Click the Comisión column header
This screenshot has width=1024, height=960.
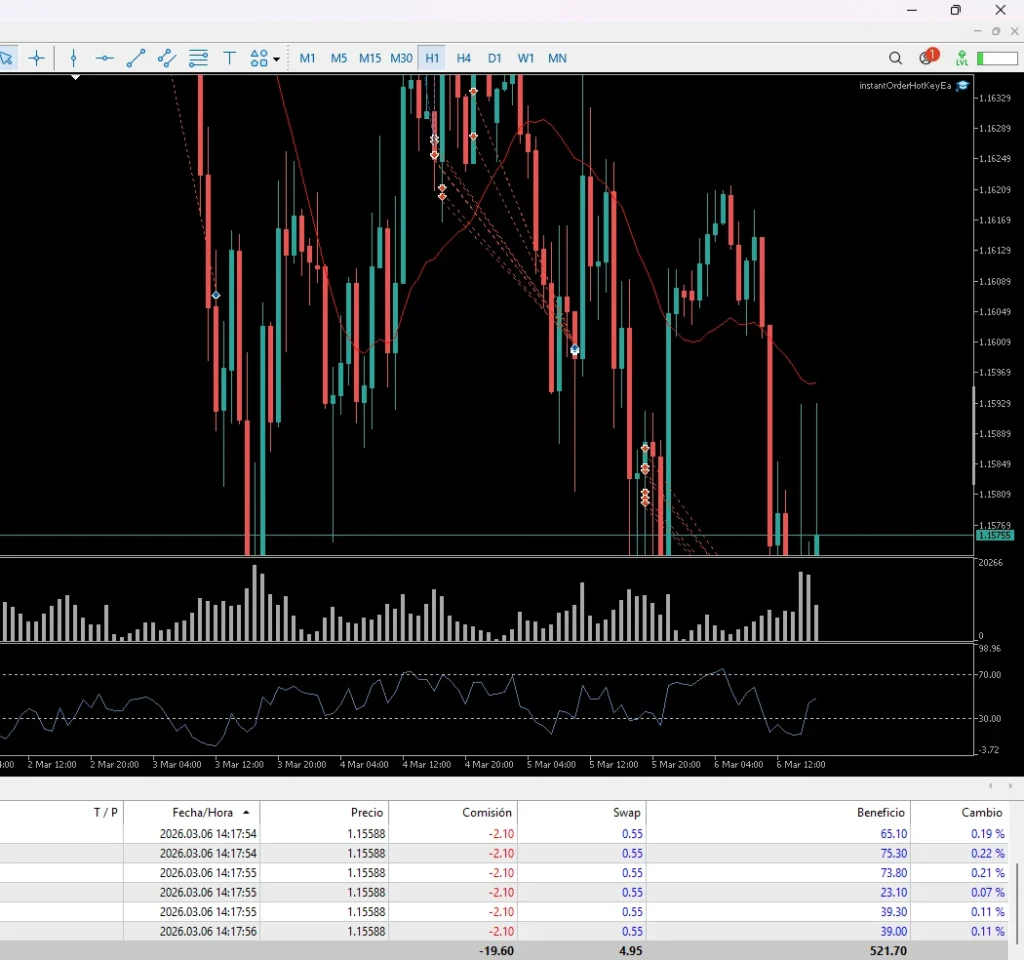487,813
